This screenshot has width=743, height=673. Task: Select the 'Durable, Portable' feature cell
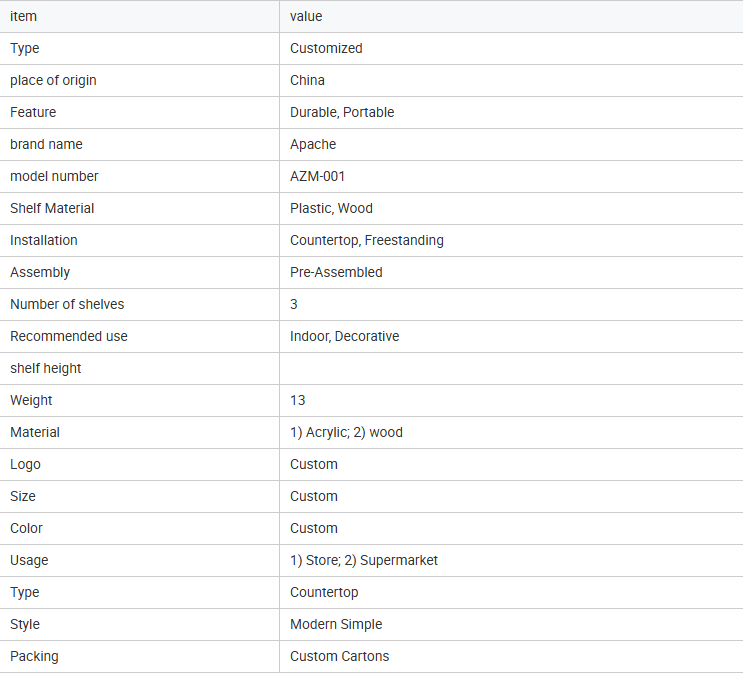342,112
